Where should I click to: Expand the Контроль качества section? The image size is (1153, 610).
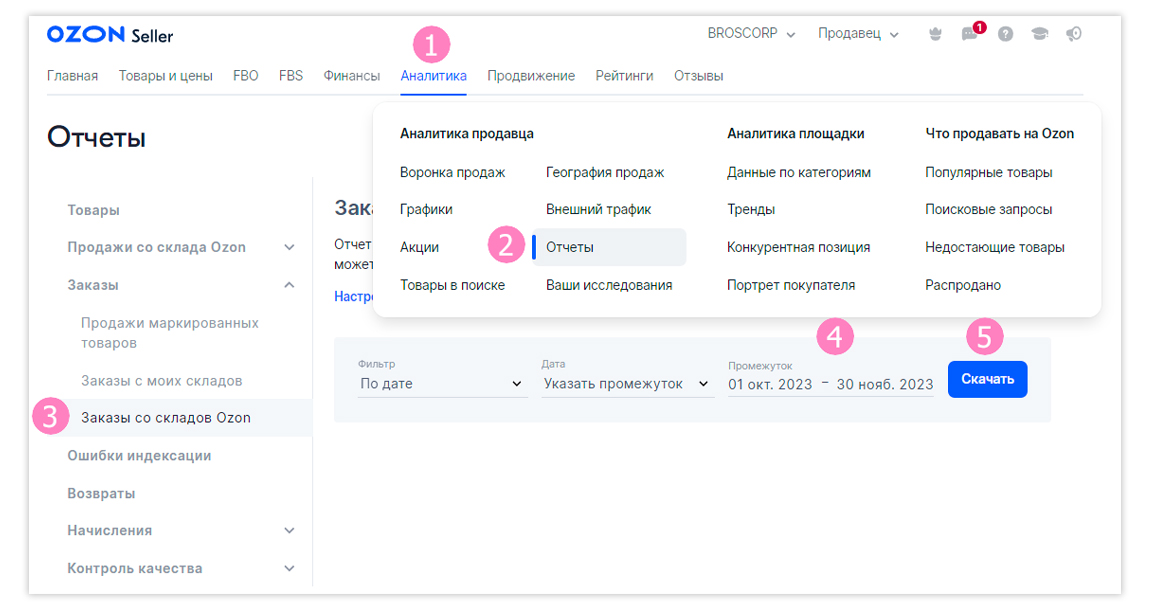(x=290, y=568)
